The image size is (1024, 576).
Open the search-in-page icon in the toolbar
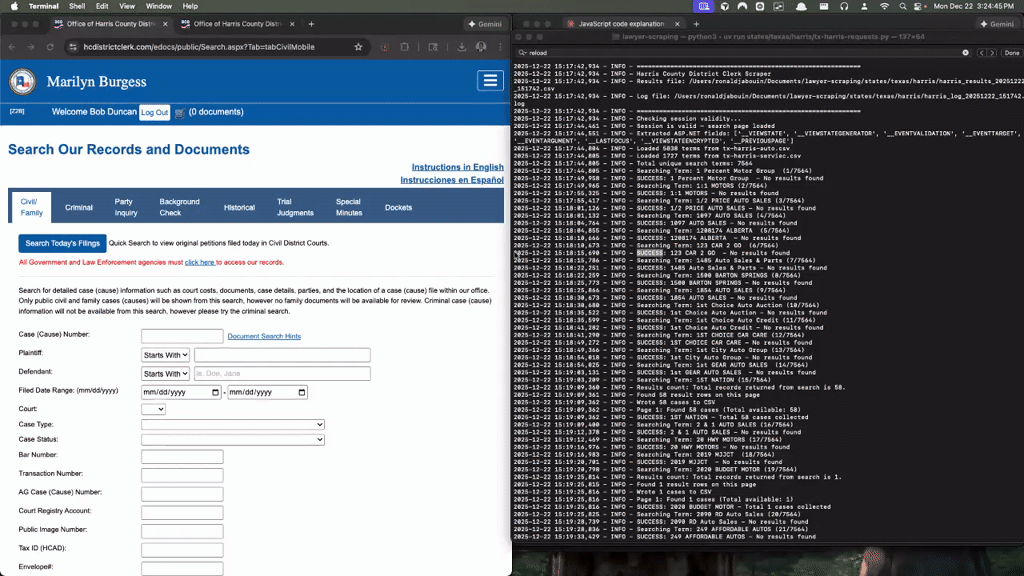(433, 46)
